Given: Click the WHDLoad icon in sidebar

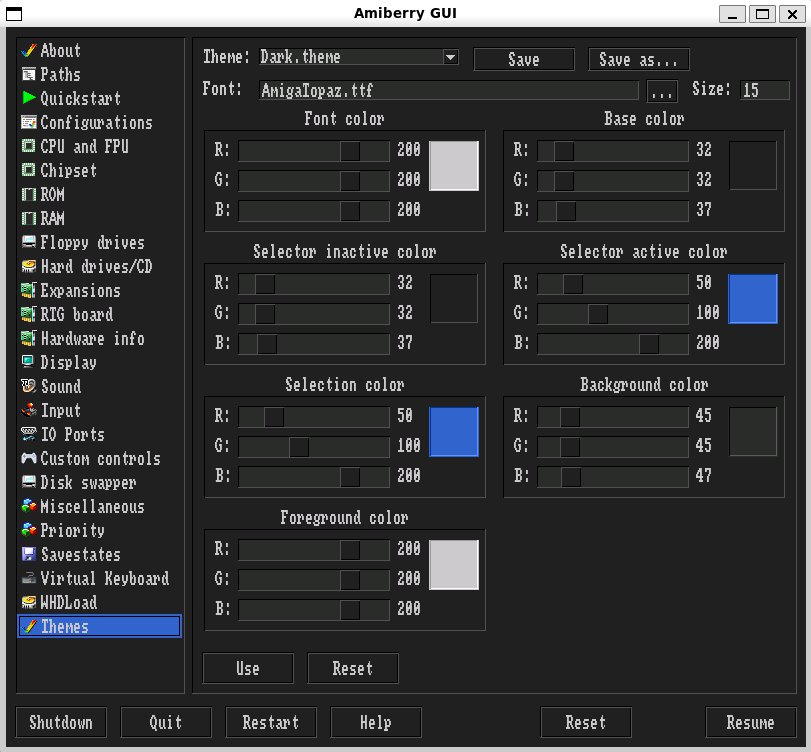Looking at the screenshot, I should tap(29, 602).
